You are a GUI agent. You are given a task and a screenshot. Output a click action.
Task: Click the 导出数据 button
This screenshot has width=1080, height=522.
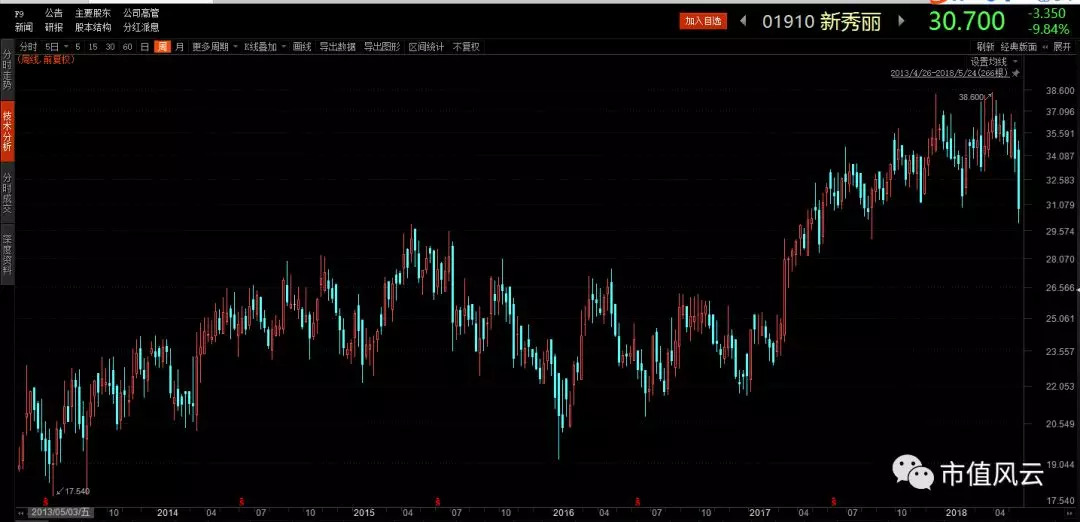pyautogui.click(x=338, y=47)
